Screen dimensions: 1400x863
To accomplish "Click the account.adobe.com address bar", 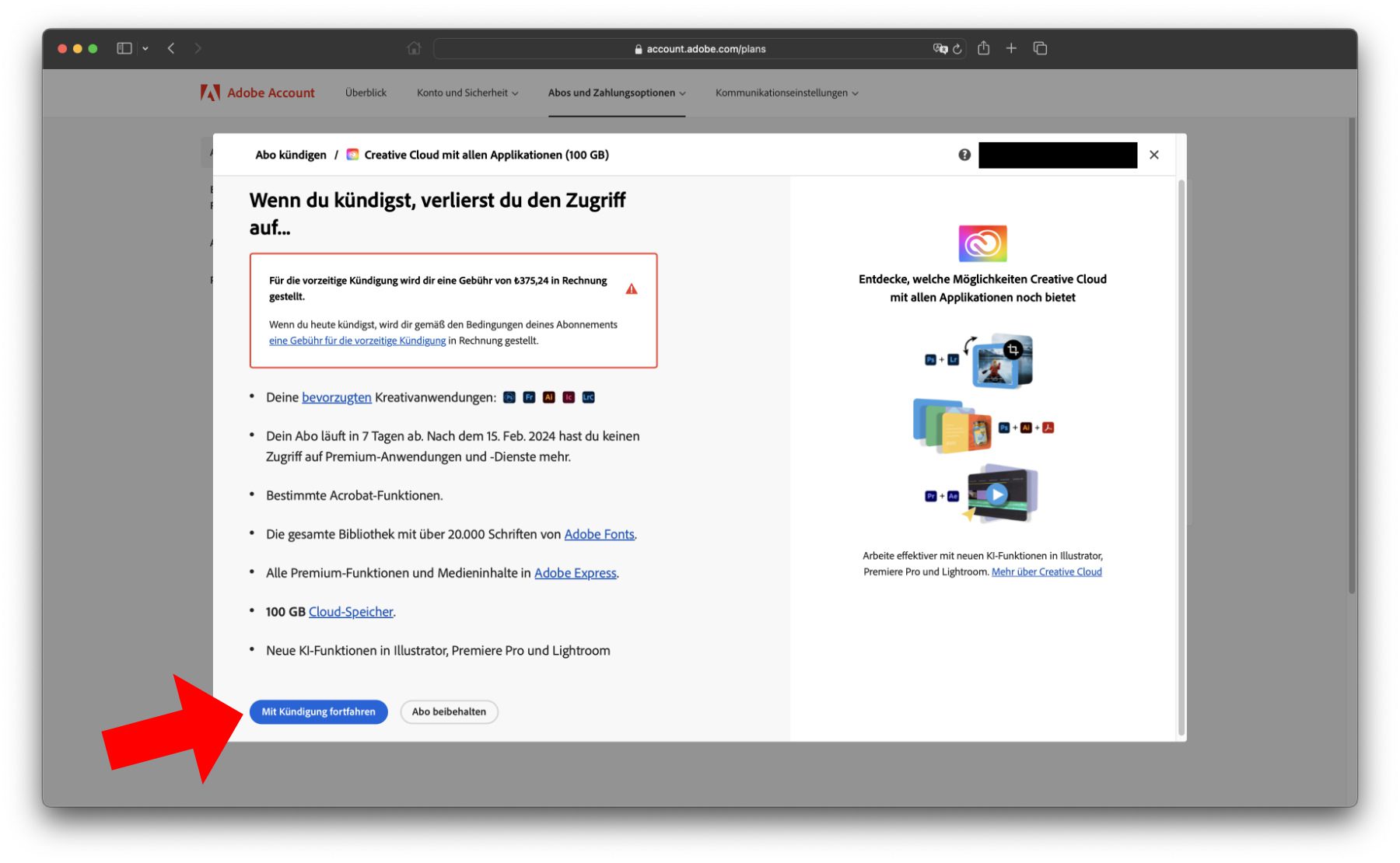I will (x=700, y=49).
